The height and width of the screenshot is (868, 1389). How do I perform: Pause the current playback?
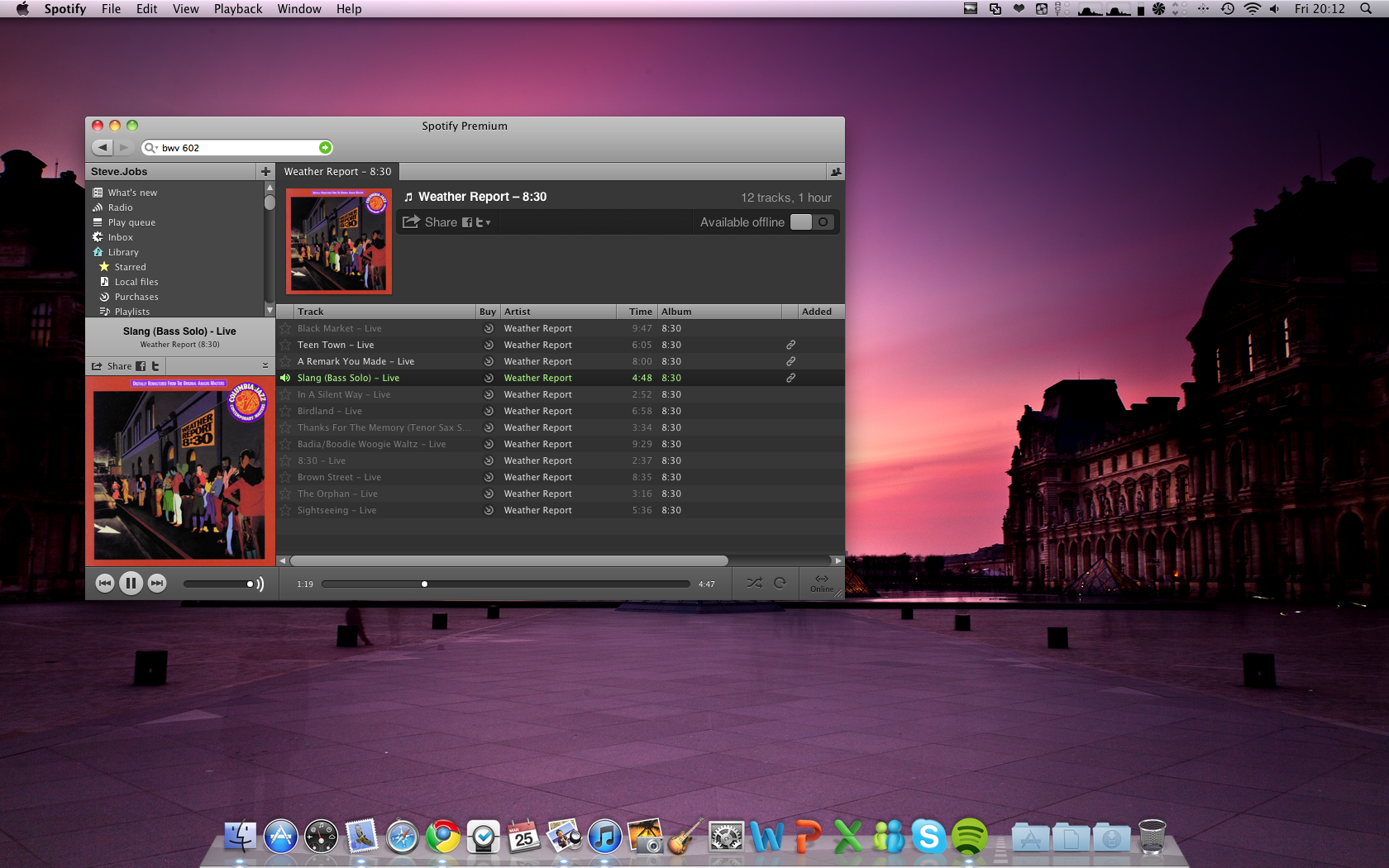pos(131,584)
